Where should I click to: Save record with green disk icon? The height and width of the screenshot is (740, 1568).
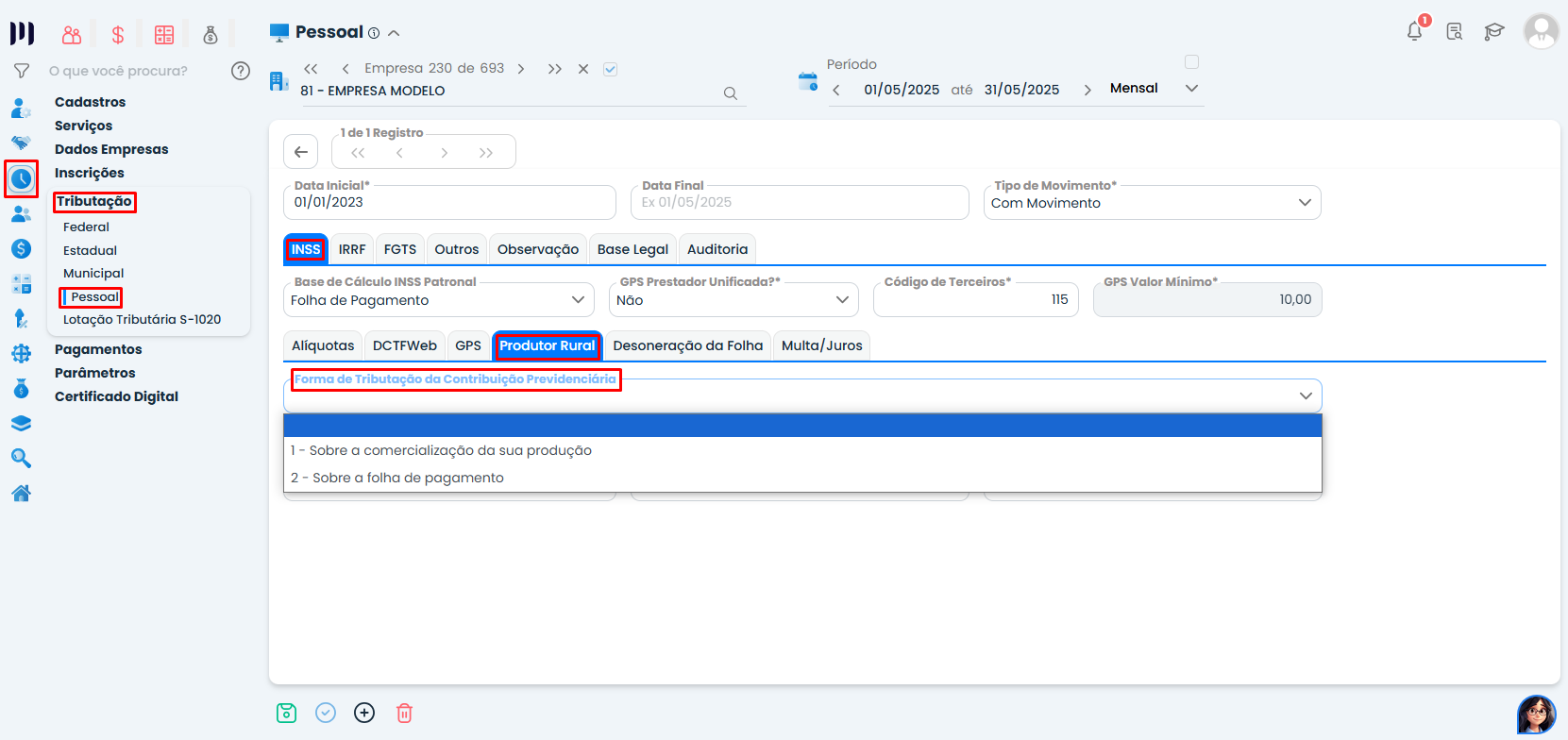[x=287, y=713]
